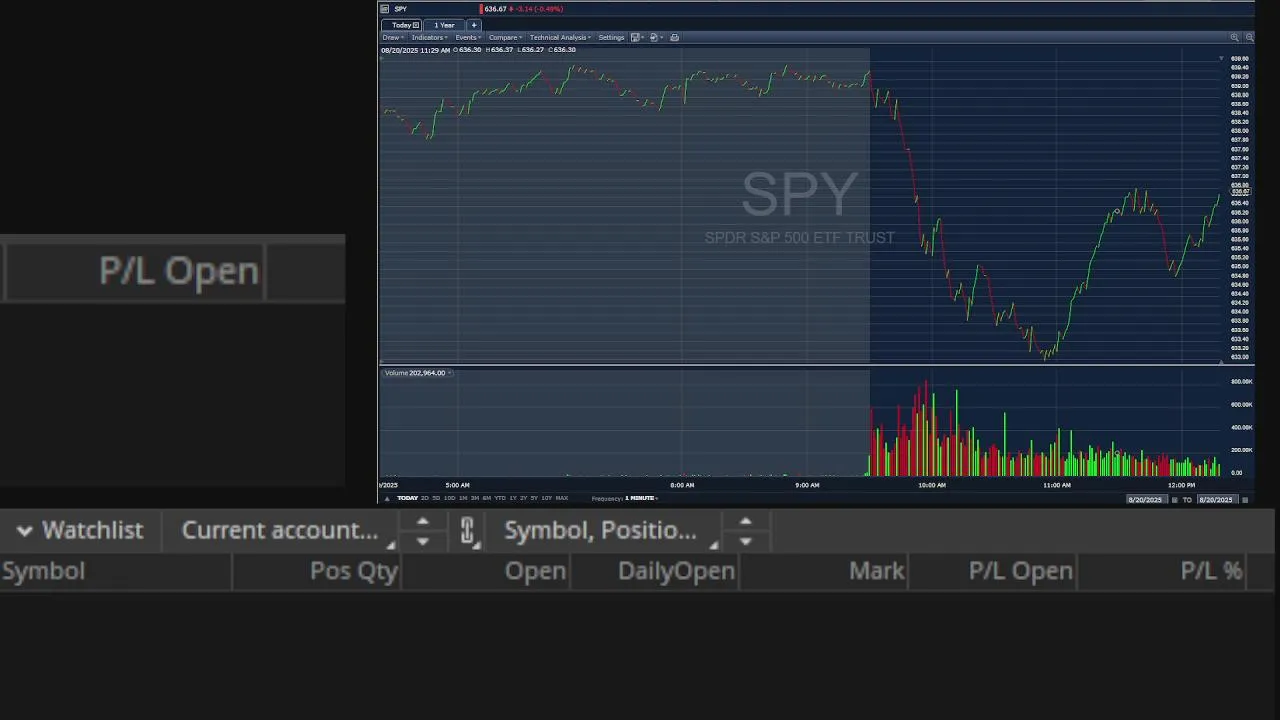Select the 5D time range
Screen dimensions: 1280x720
tap(436, 498)
